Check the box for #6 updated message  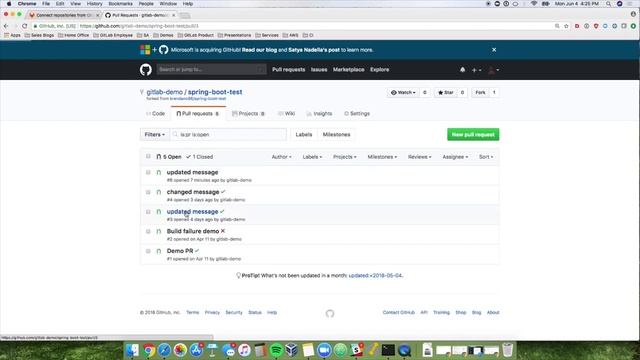pyautogui.click(x=148, y=172)
